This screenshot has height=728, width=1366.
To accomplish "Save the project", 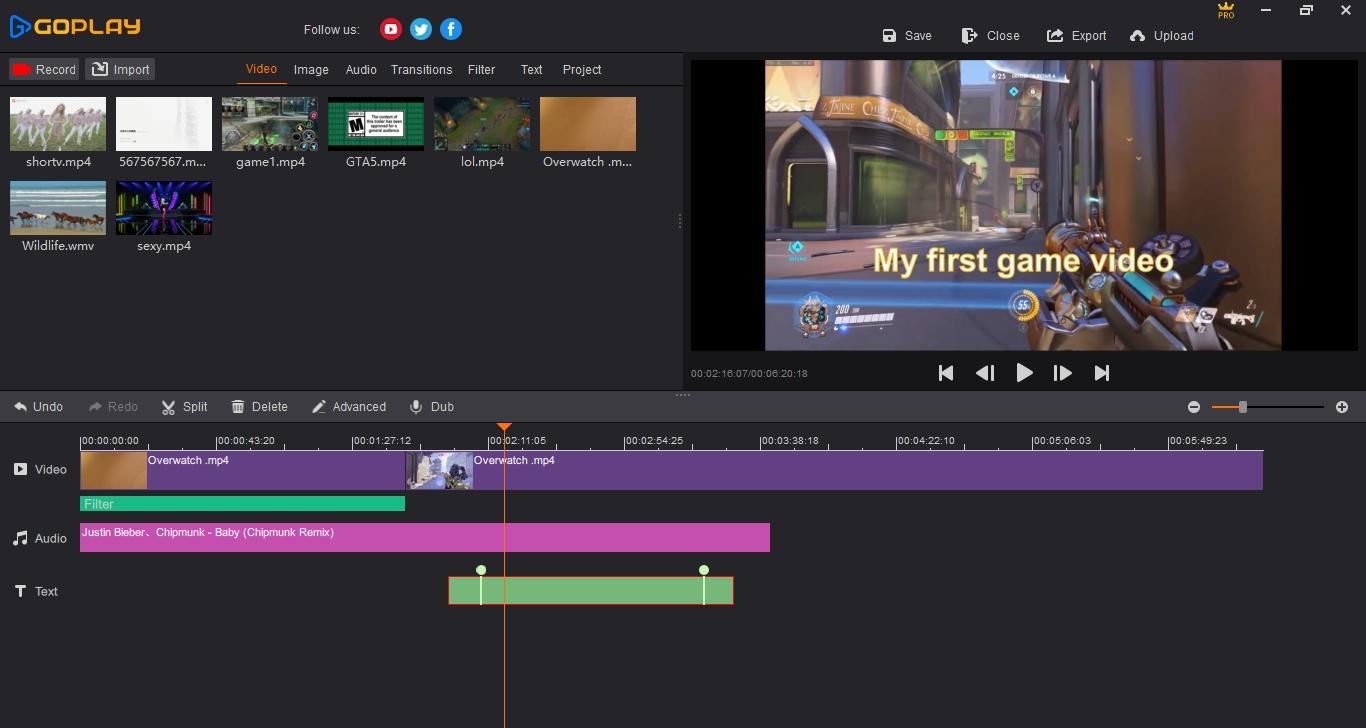I will coord(907,35).
